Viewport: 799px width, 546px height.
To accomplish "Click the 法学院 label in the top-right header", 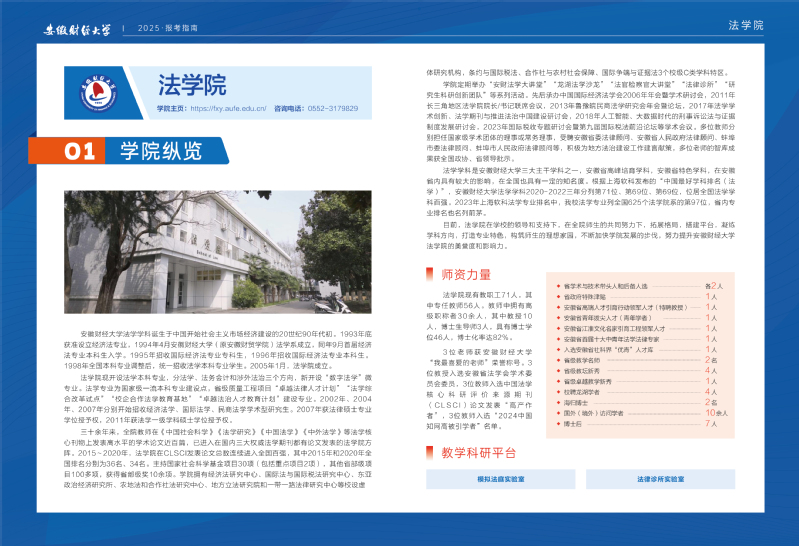I will click(x=745, y=25).
